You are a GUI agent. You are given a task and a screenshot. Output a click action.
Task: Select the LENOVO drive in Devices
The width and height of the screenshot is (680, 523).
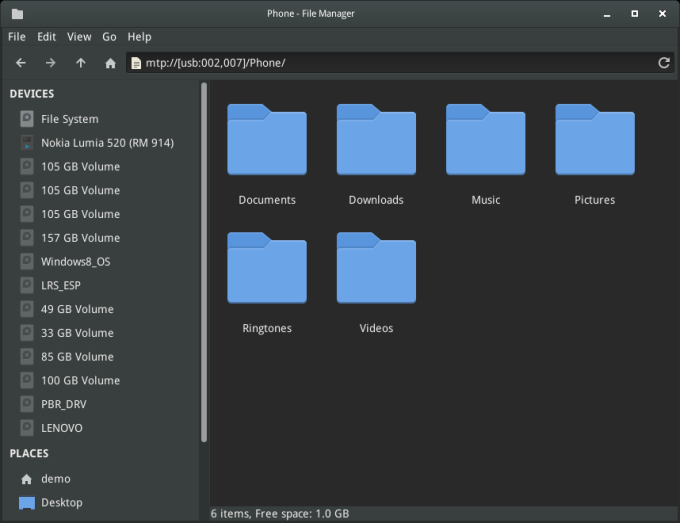tap(61, 428)
